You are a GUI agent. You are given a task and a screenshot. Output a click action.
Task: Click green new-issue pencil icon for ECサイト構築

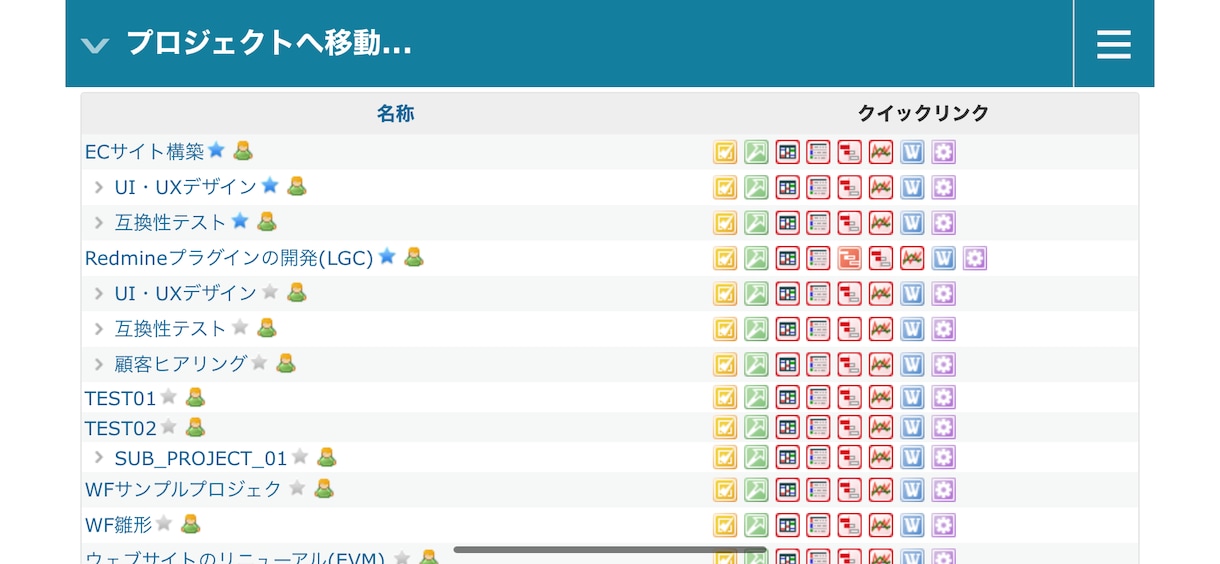756,152
